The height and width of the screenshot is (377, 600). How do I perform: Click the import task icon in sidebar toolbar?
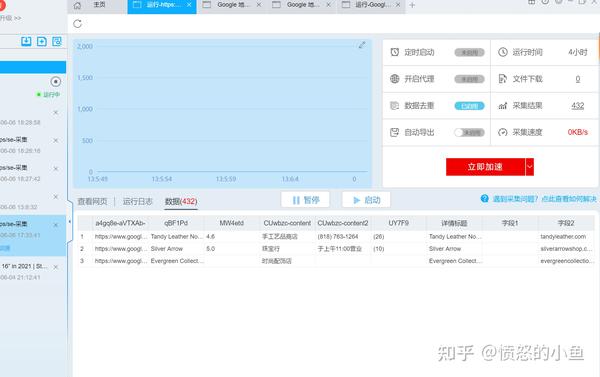pos(26,41)
